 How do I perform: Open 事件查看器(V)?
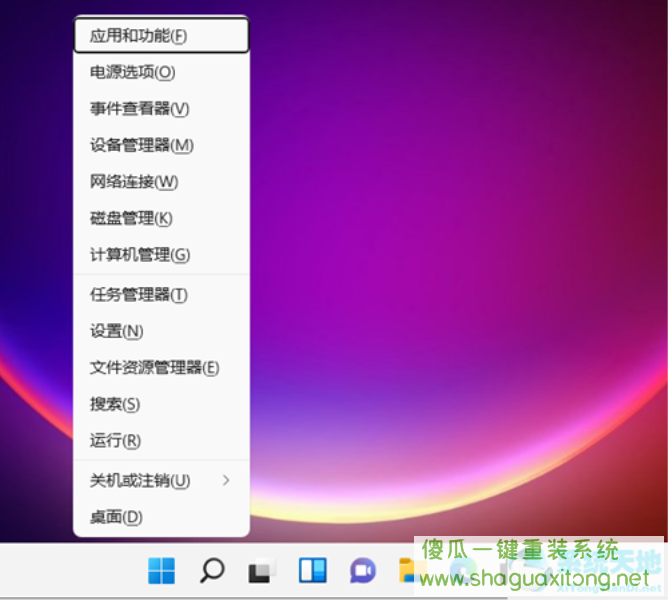point(161,109)
